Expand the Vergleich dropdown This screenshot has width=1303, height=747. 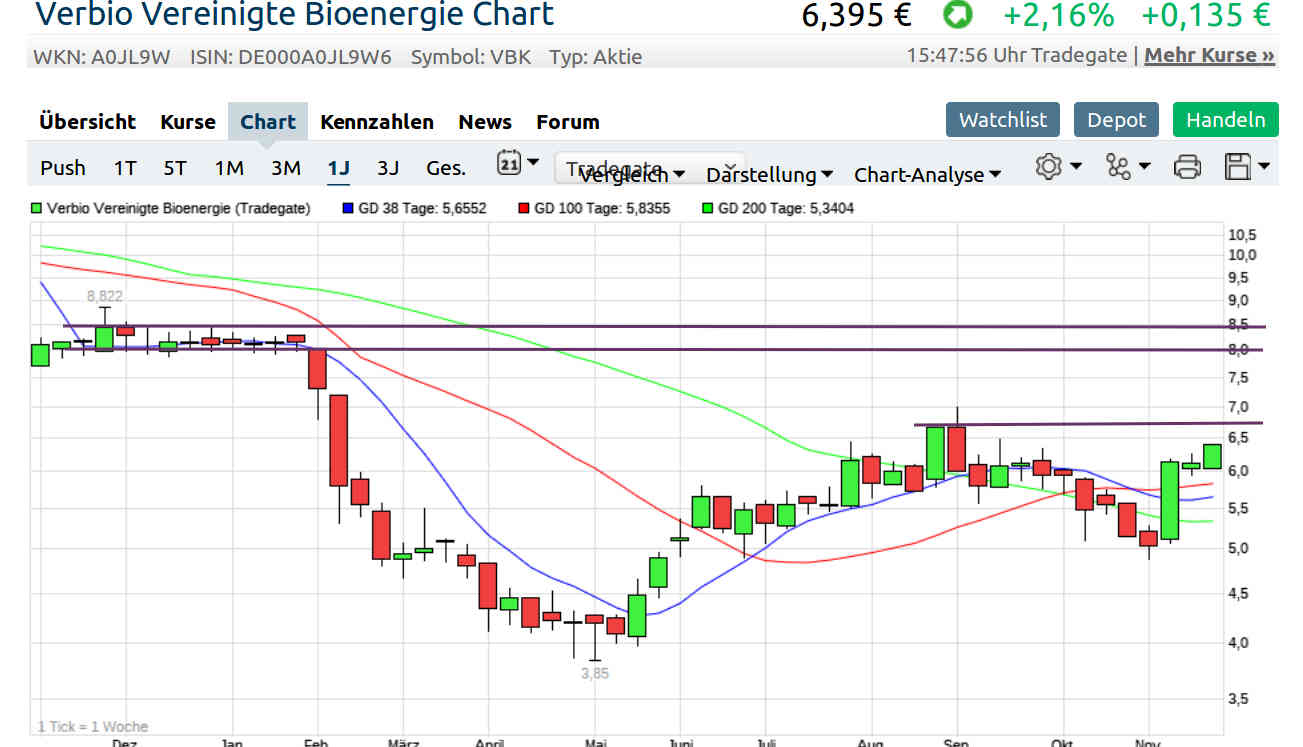(x=632, y=175)
